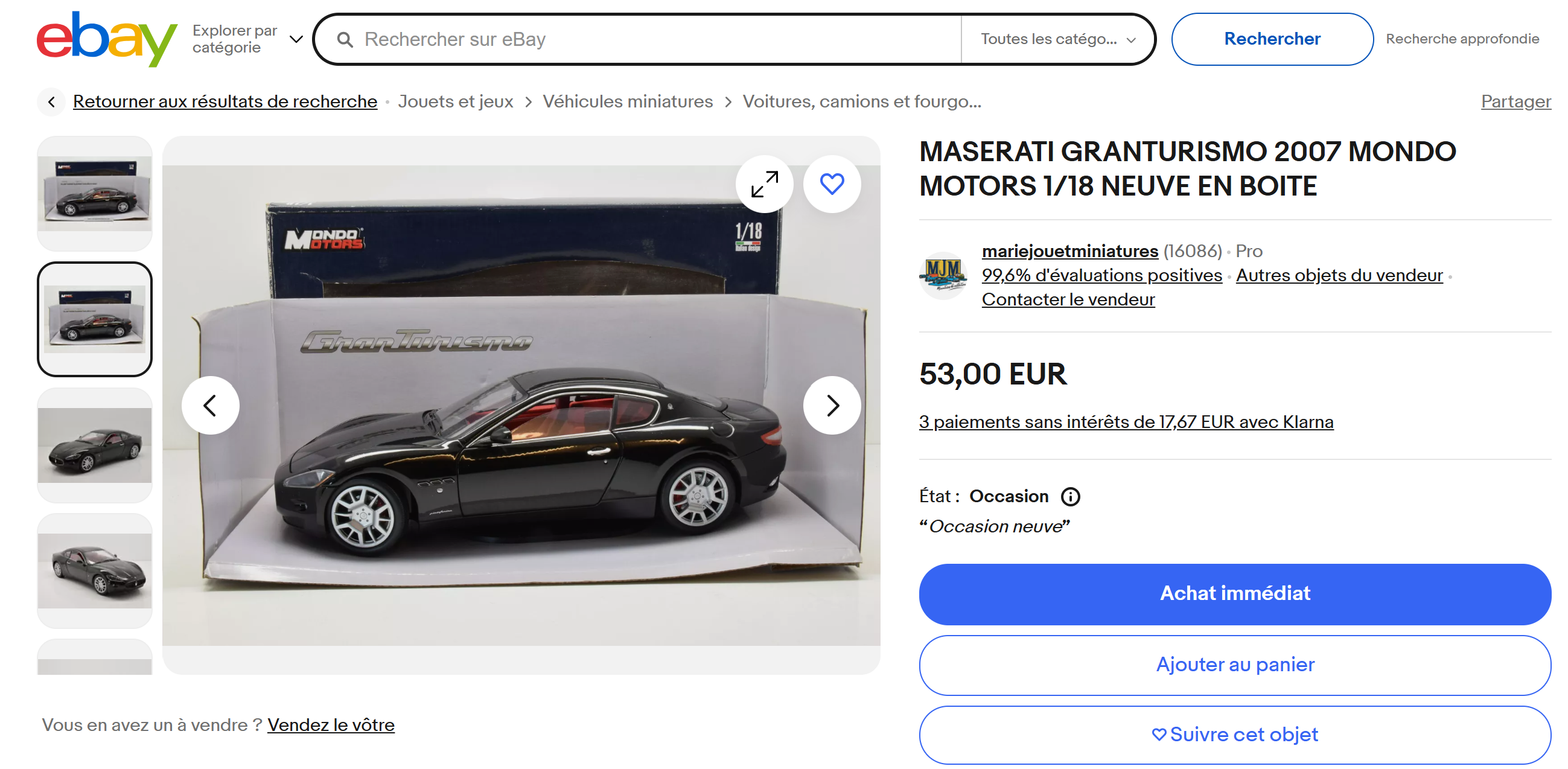Open Véhicules miniatures breadcrumb

point(628,101)
